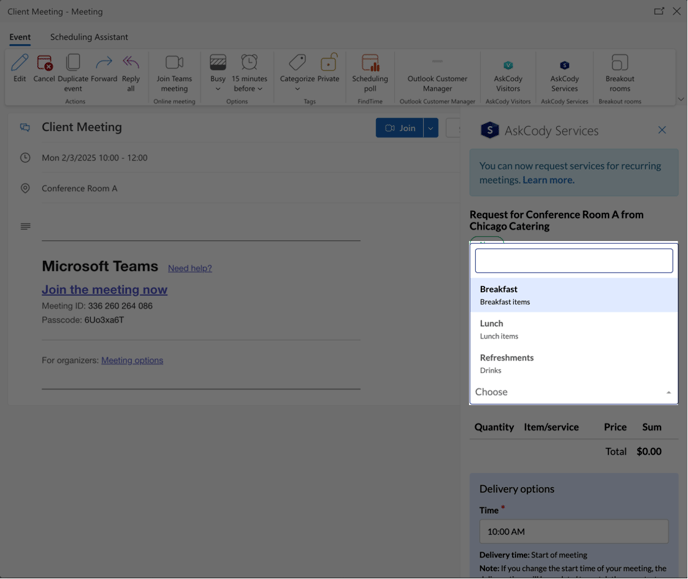
Task: Click Mon 2/3/2025 10:00 - 12:00 text
Action: 94,157
